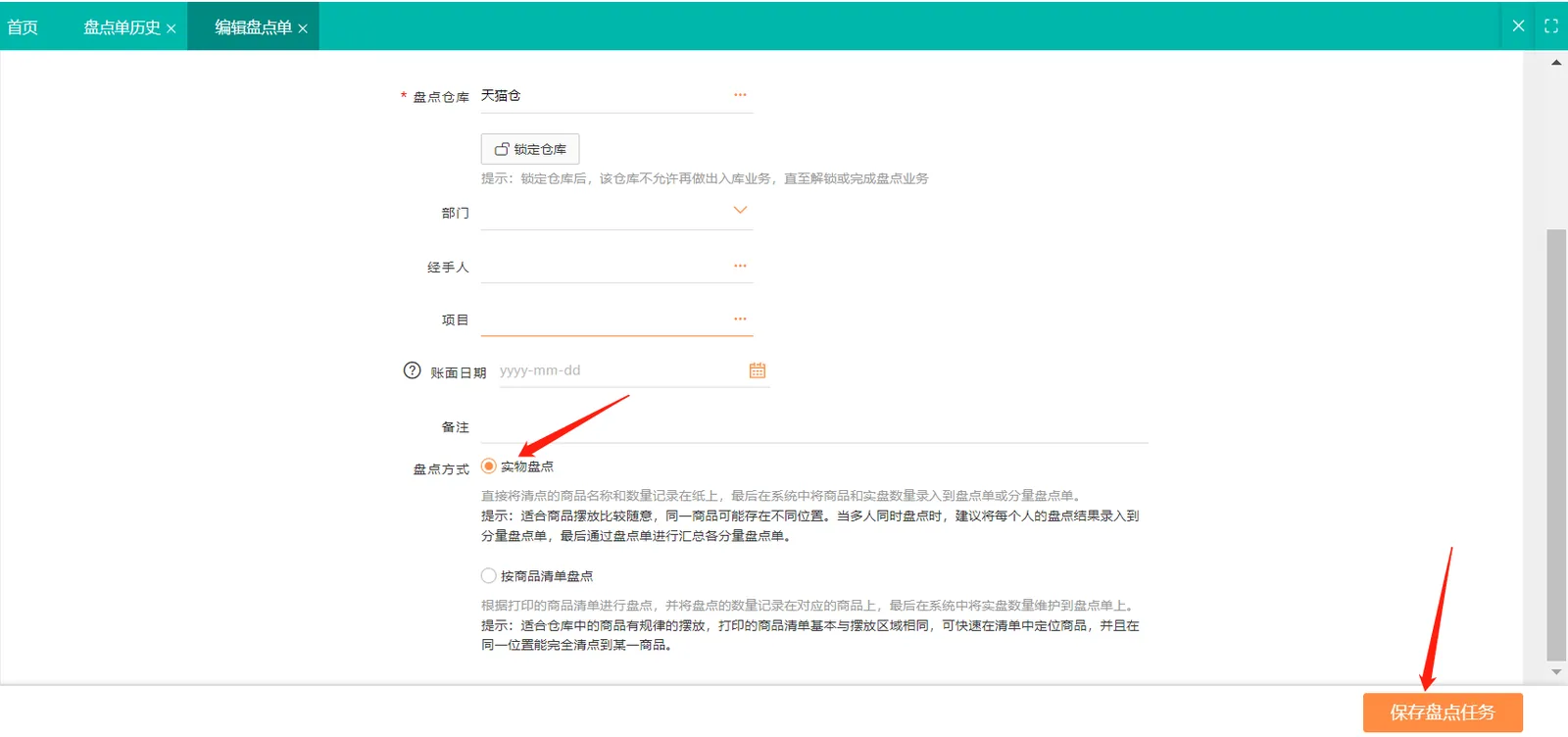Click the vertical scrollbar thumb
Viewport: 1568px width, 737px height.
(1556, 445)
